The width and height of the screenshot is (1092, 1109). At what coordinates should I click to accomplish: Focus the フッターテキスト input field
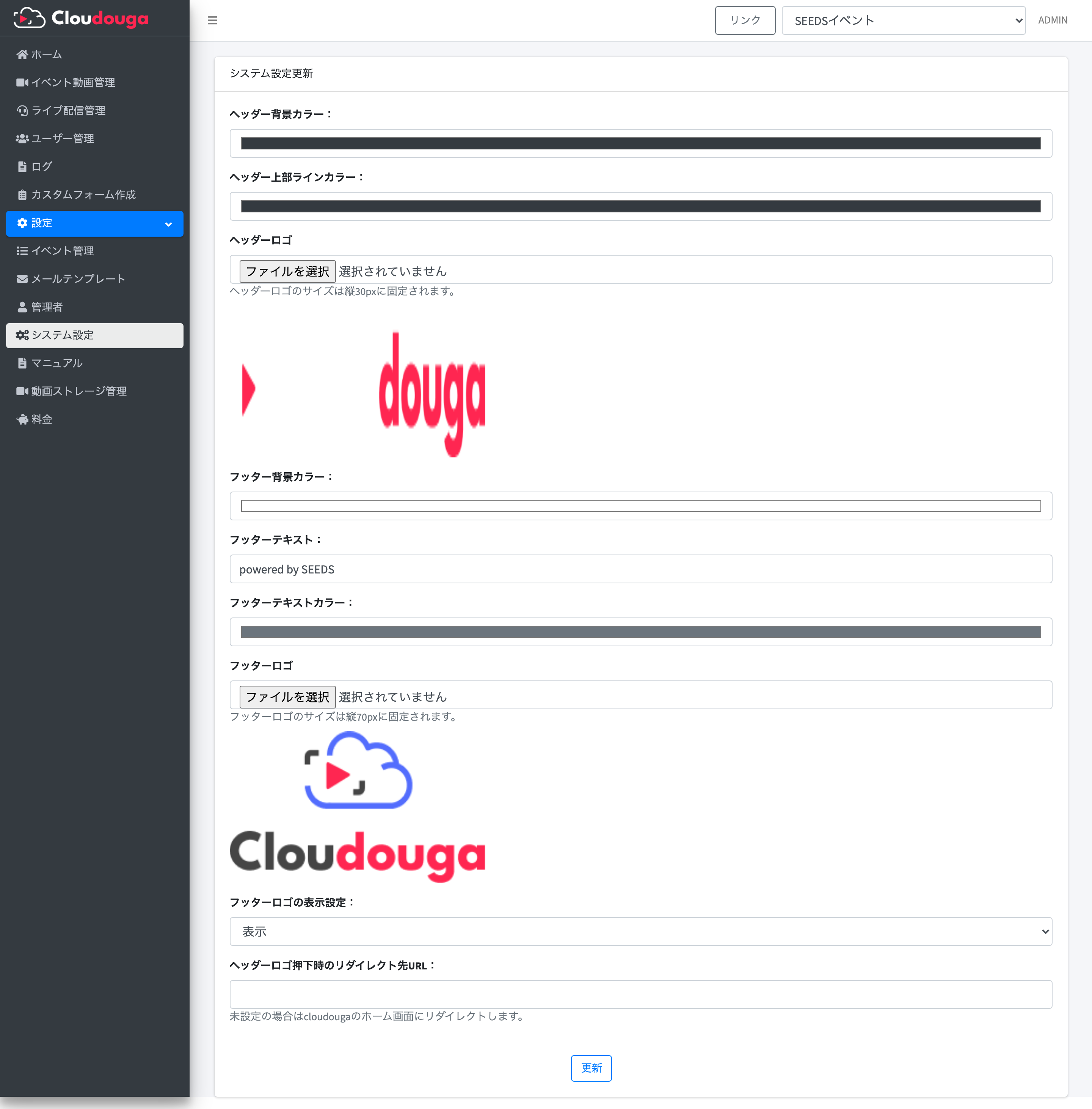point(641,569)
